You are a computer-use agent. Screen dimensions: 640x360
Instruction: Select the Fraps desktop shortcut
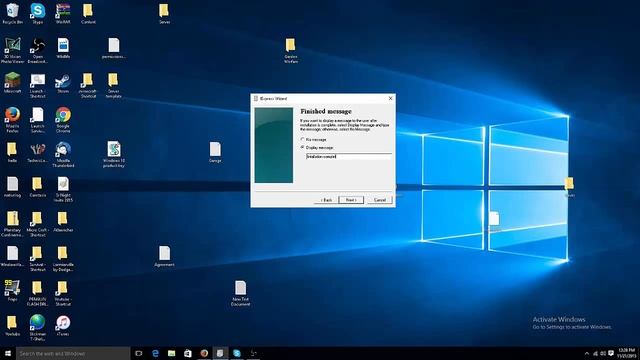(x=12, y=291)
